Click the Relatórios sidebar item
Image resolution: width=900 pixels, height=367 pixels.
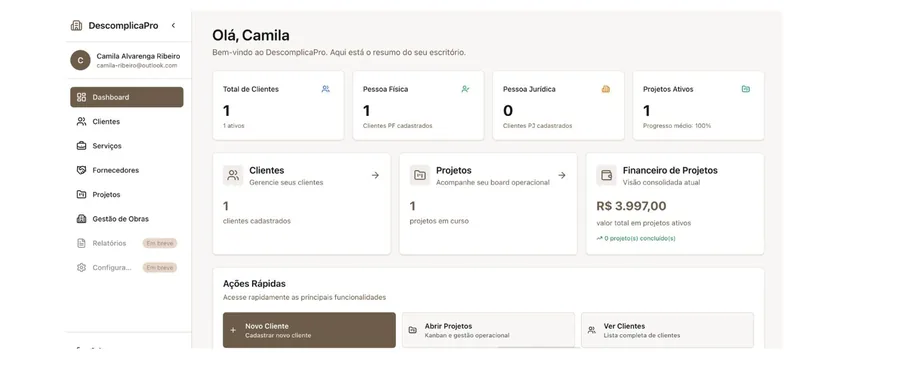point(127,243)
